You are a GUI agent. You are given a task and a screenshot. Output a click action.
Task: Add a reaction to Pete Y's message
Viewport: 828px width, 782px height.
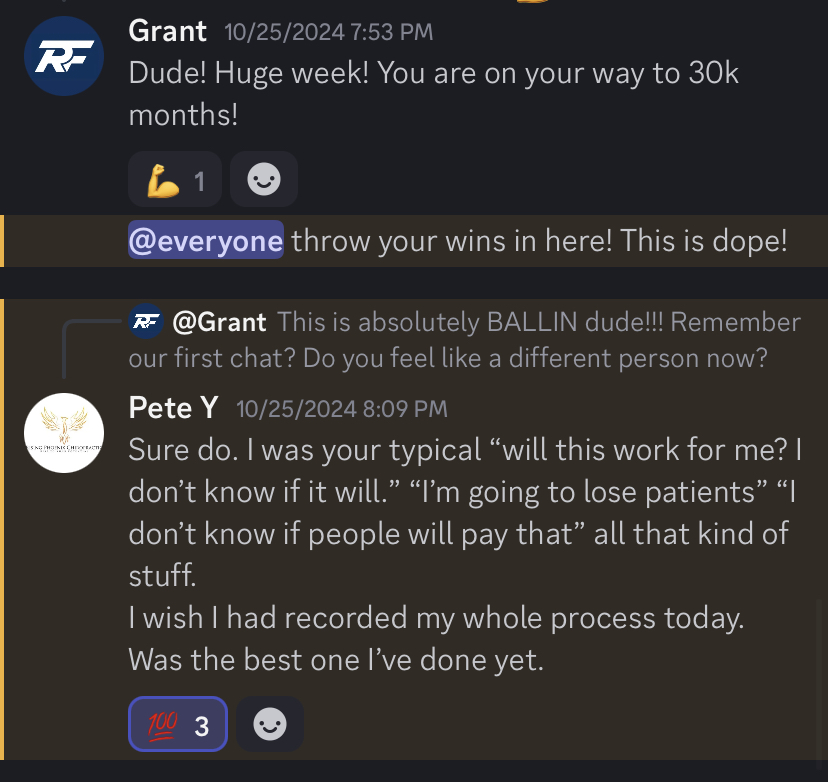point(270,725)
